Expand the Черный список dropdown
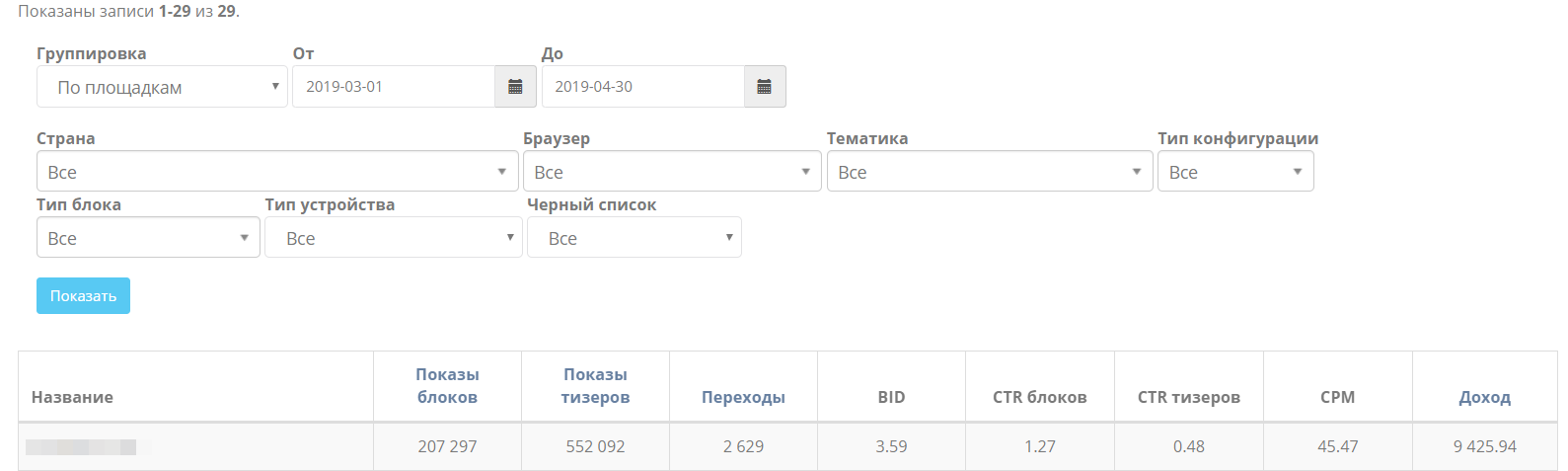Image resolution: width=1568 pixels, height=471 pixels. tap(634, 238)
